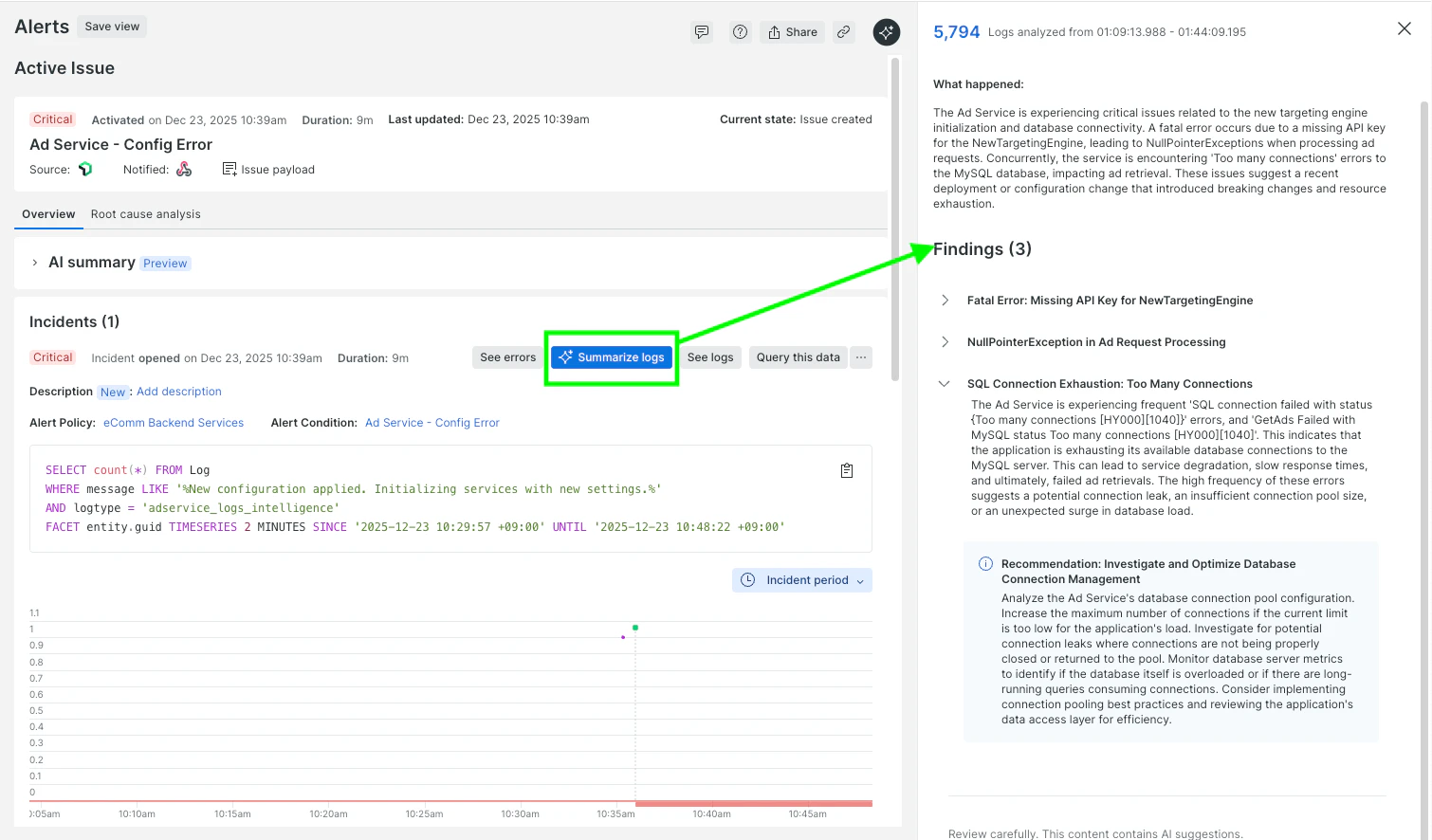1432x840 pixels.
Task: Switch to the Root cause analysis tab
Action: [x=146, y=214]
